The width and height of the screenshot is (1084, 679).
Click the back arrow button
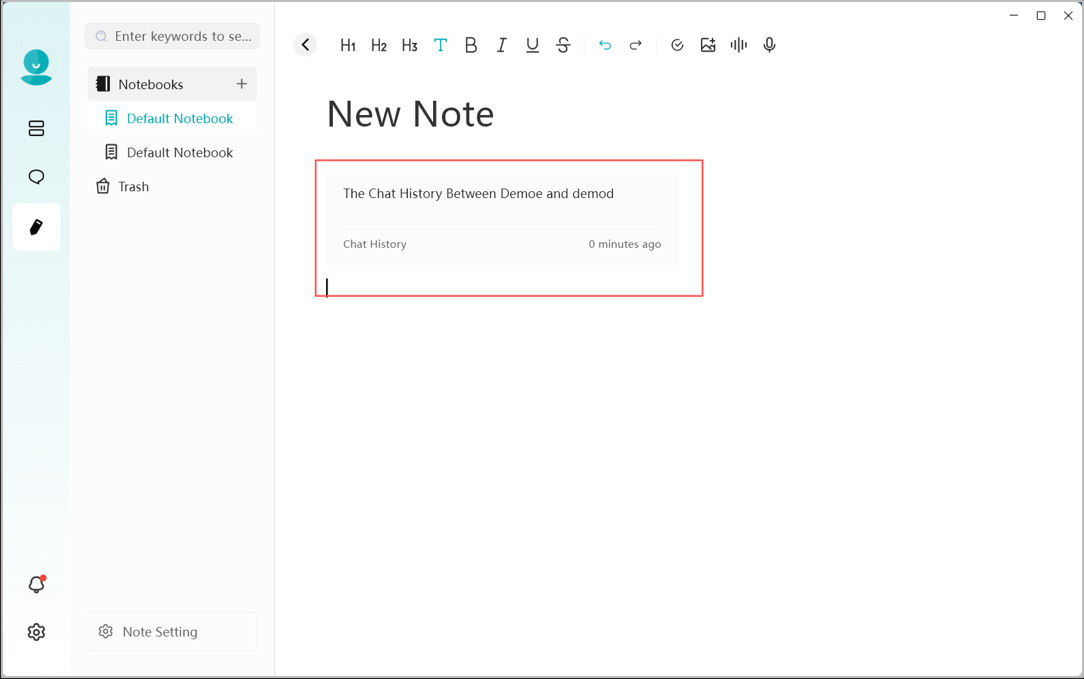tap(305, 45)
